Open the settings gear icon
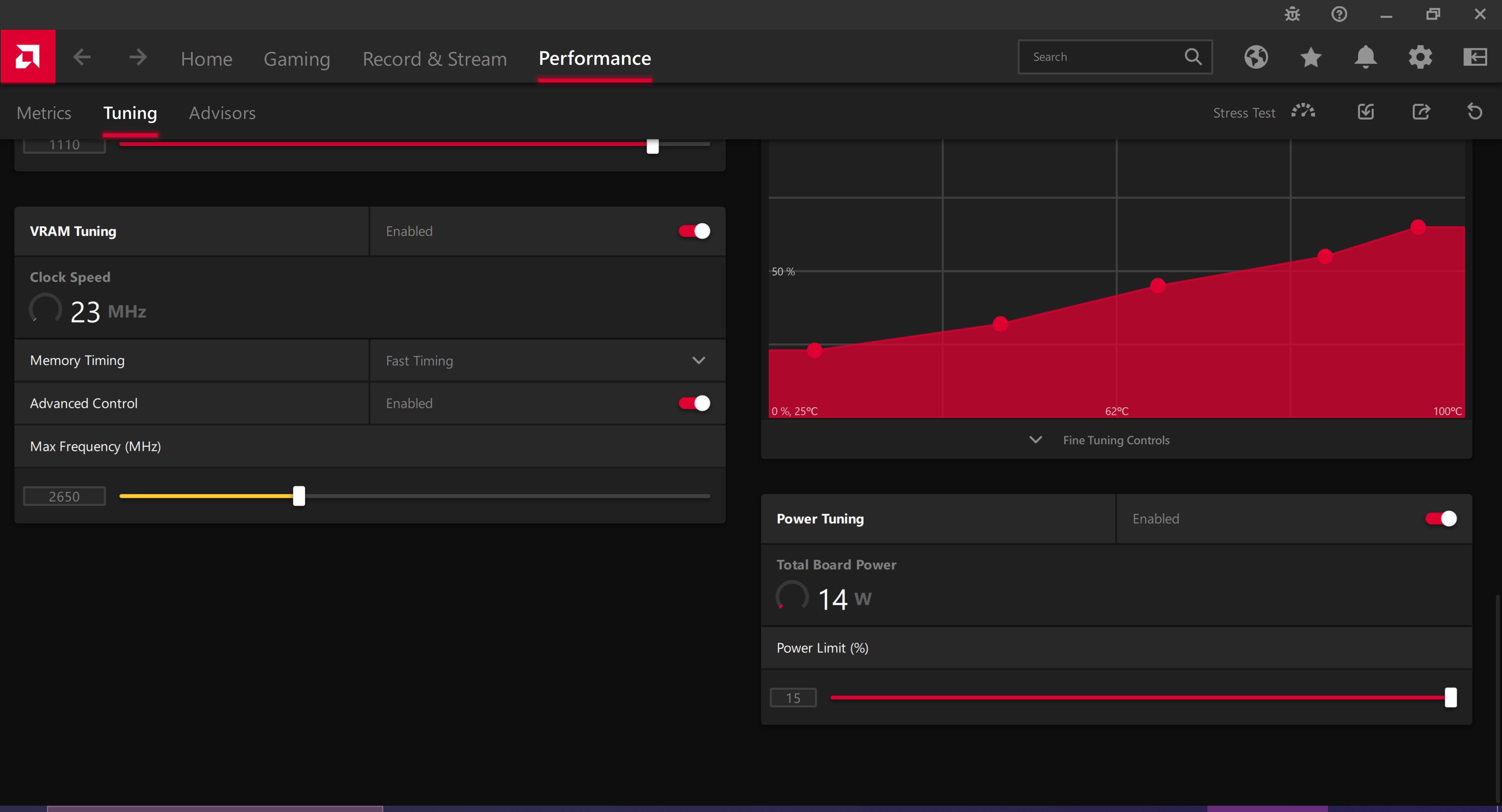 1420,57
